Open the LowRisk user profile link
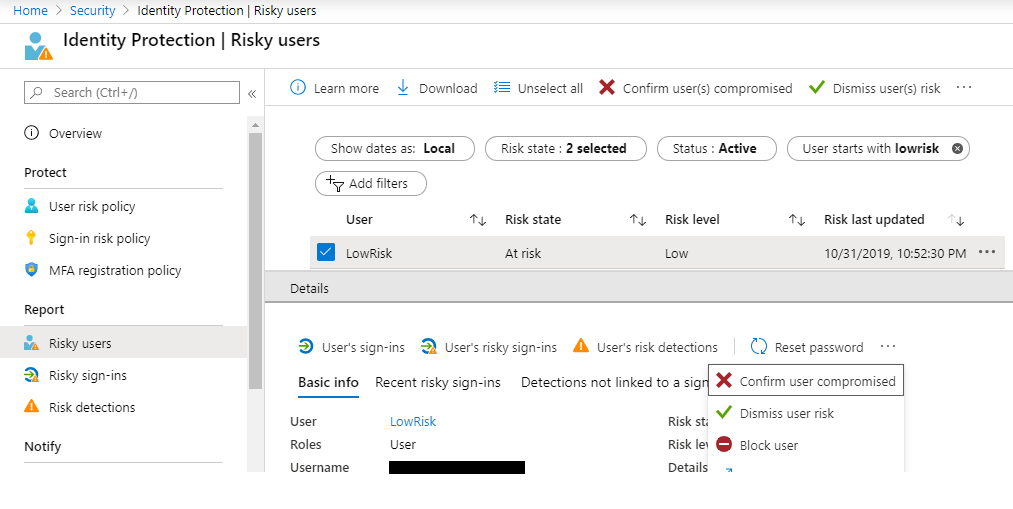The image size is (1013, 509). click(x=413, y=421)
